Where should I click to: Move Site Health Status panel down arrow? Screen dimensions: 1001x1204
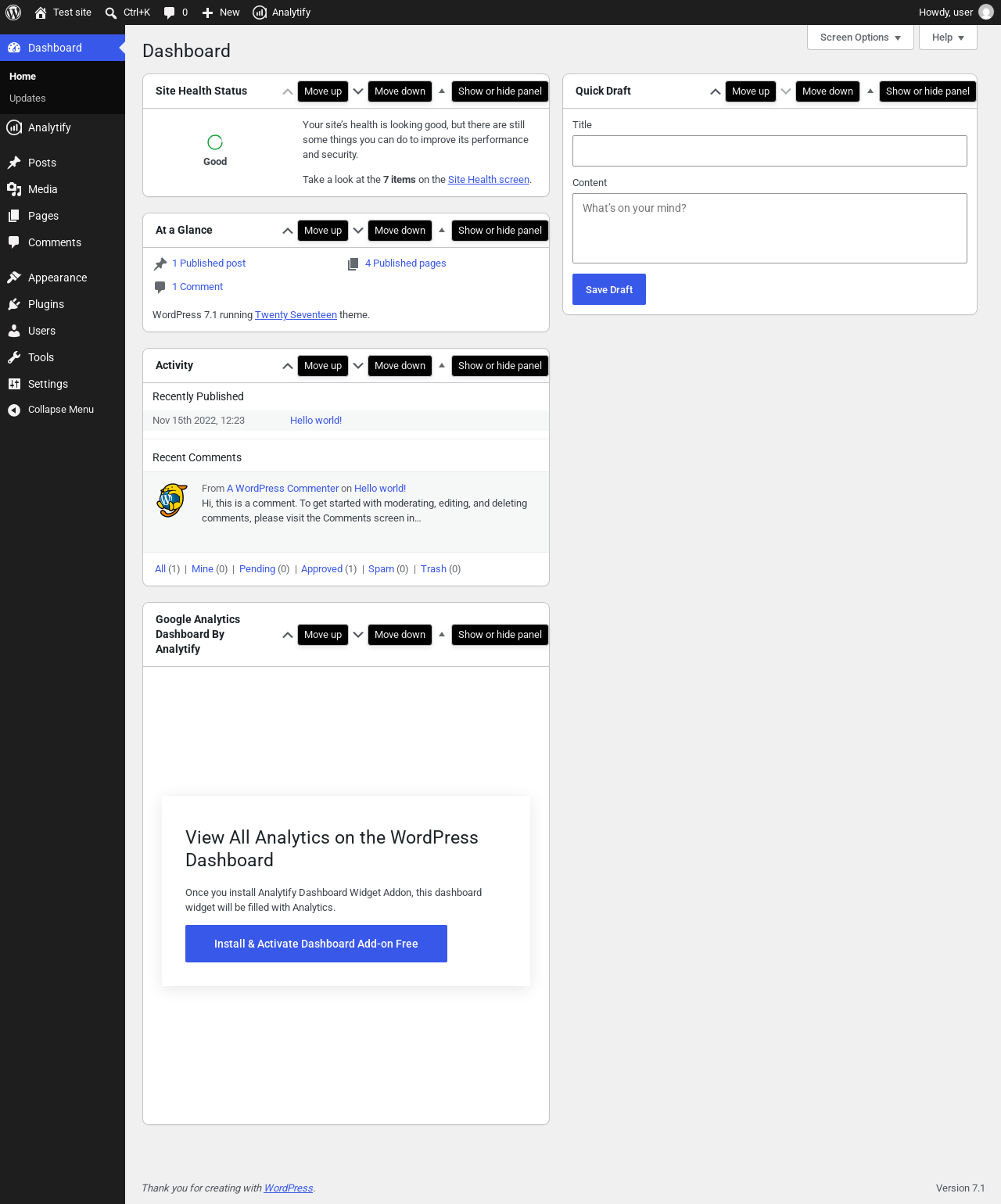(358, 91)
